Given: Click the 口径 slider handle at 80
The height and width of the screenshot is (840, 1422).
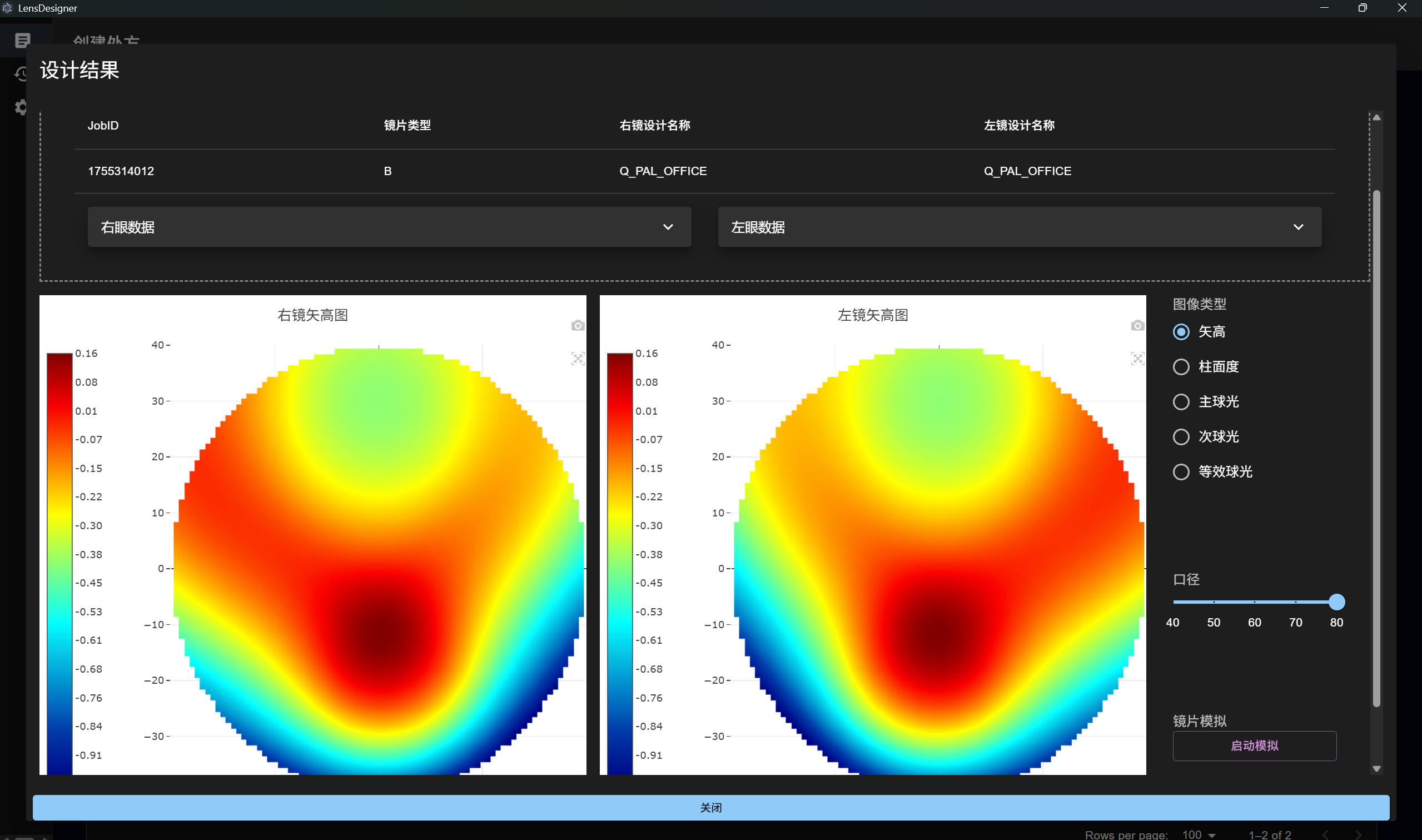Looking at the screenshot, I should (x=1336, y=602).
